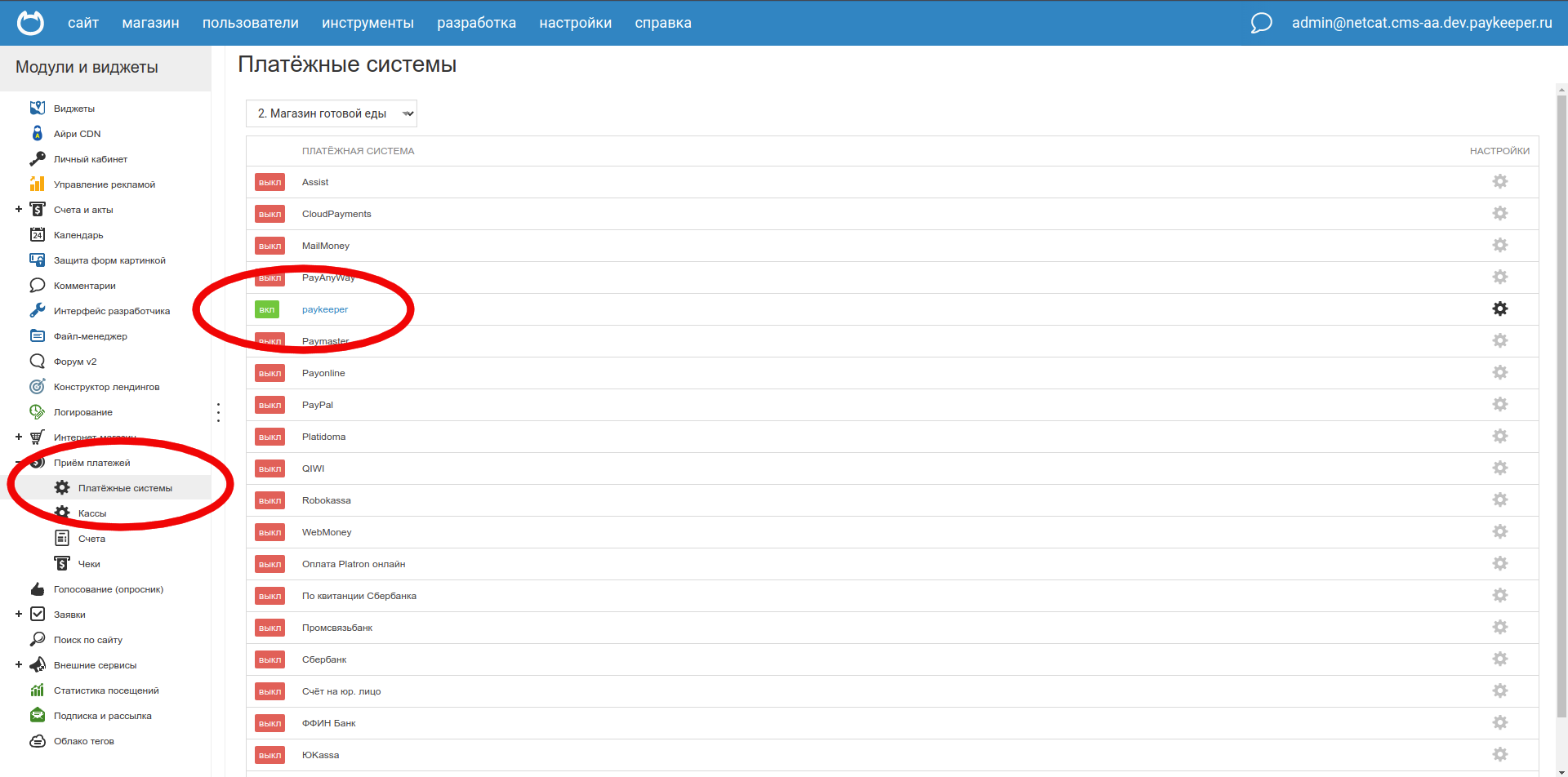Open the chat bubble icon in header
The image size is (1568, 777).
(x=1261, y=23)
